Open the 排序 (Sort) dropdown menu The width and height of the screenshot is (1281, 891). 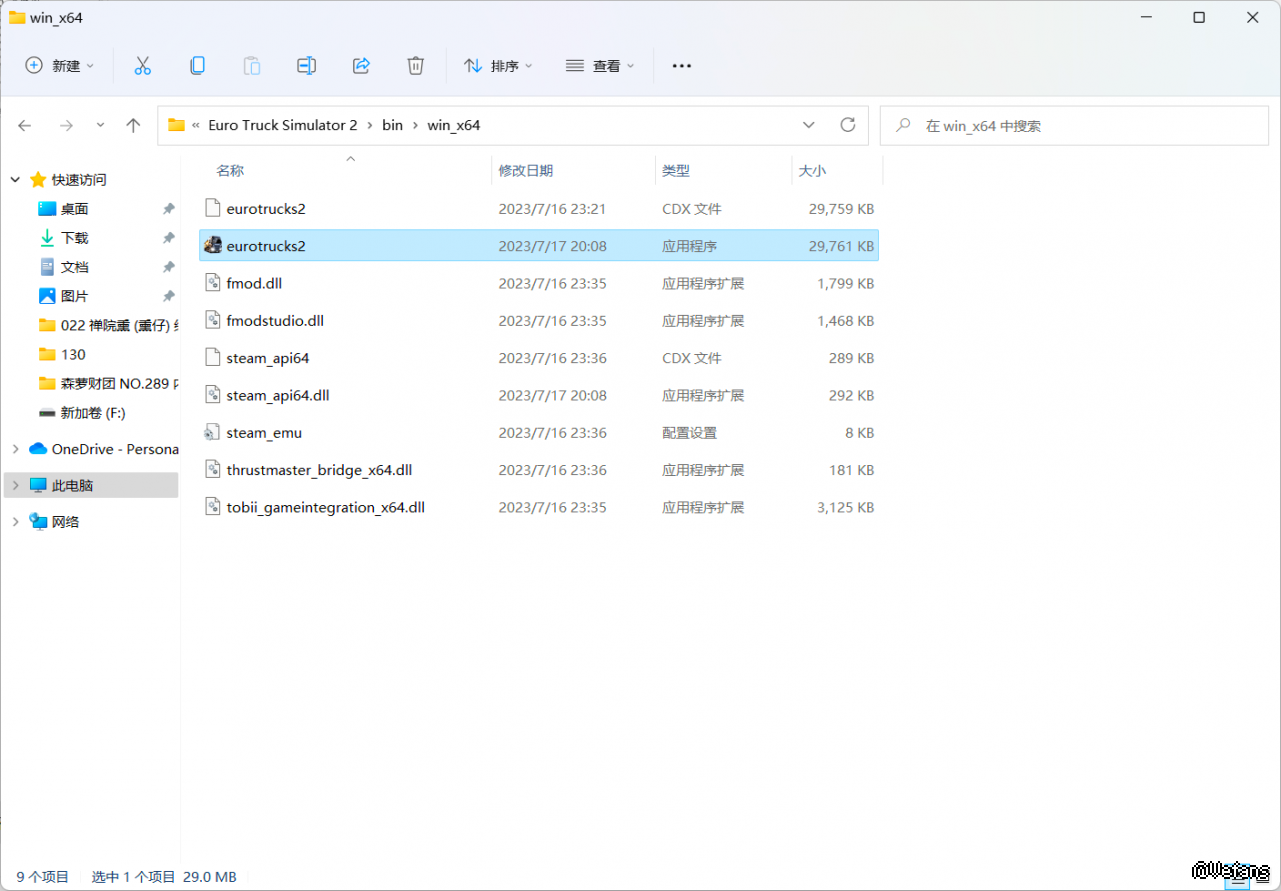(x=498, y=66)
